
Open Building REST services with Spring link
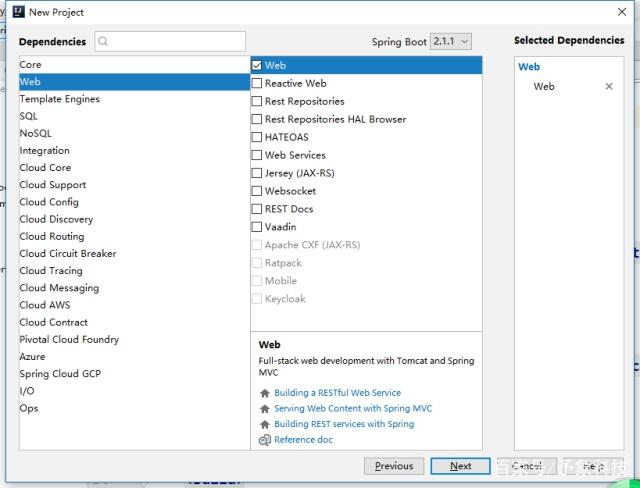coord(344,424)
